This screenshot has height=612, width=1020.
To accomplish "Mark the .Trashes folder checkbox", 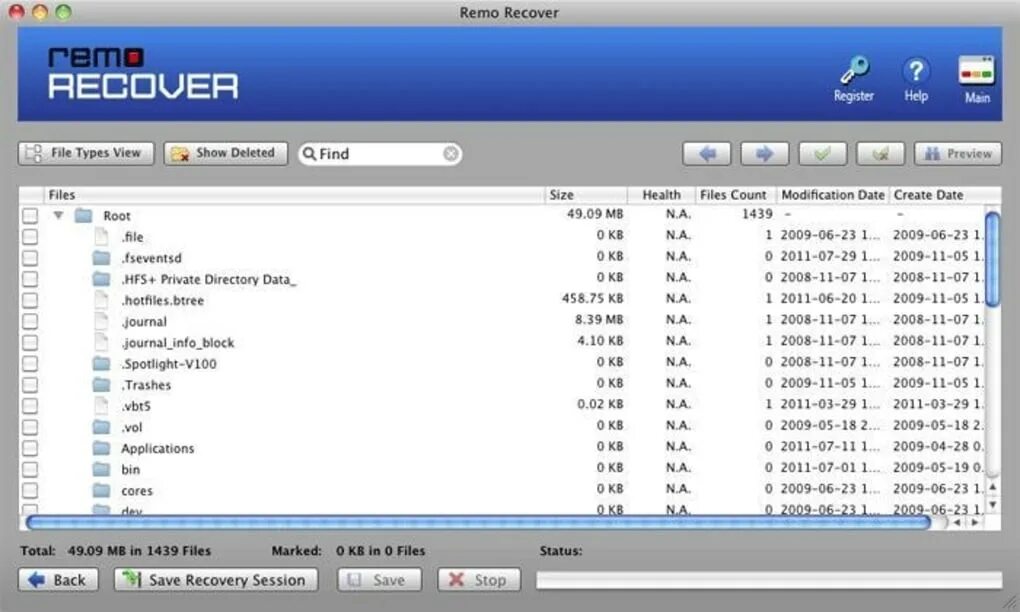I will coord(30,384).
